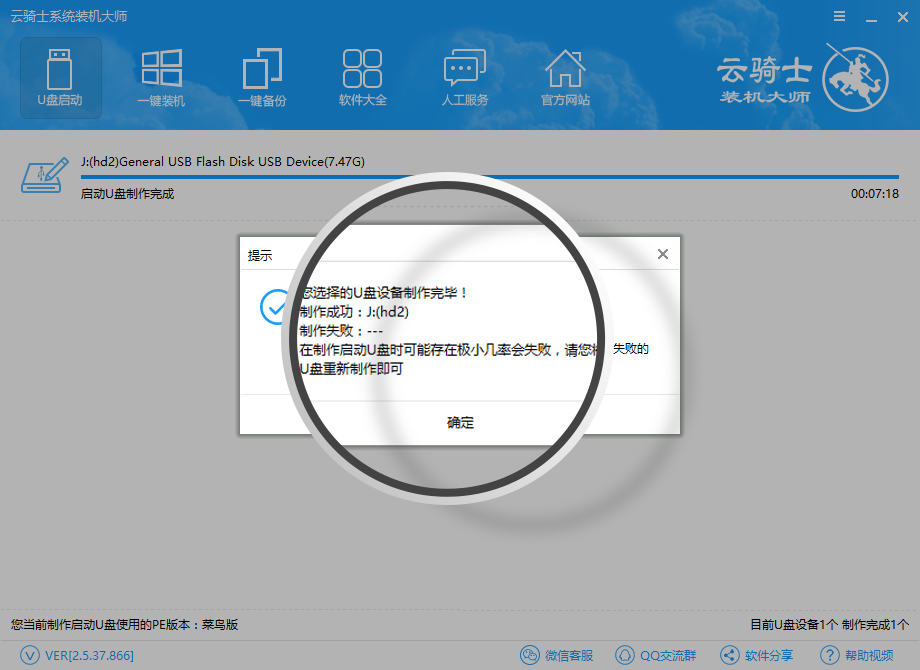Open 软件分享 to share the software
The height and width of the screenshot is (670, 920).
click(757, 655)
